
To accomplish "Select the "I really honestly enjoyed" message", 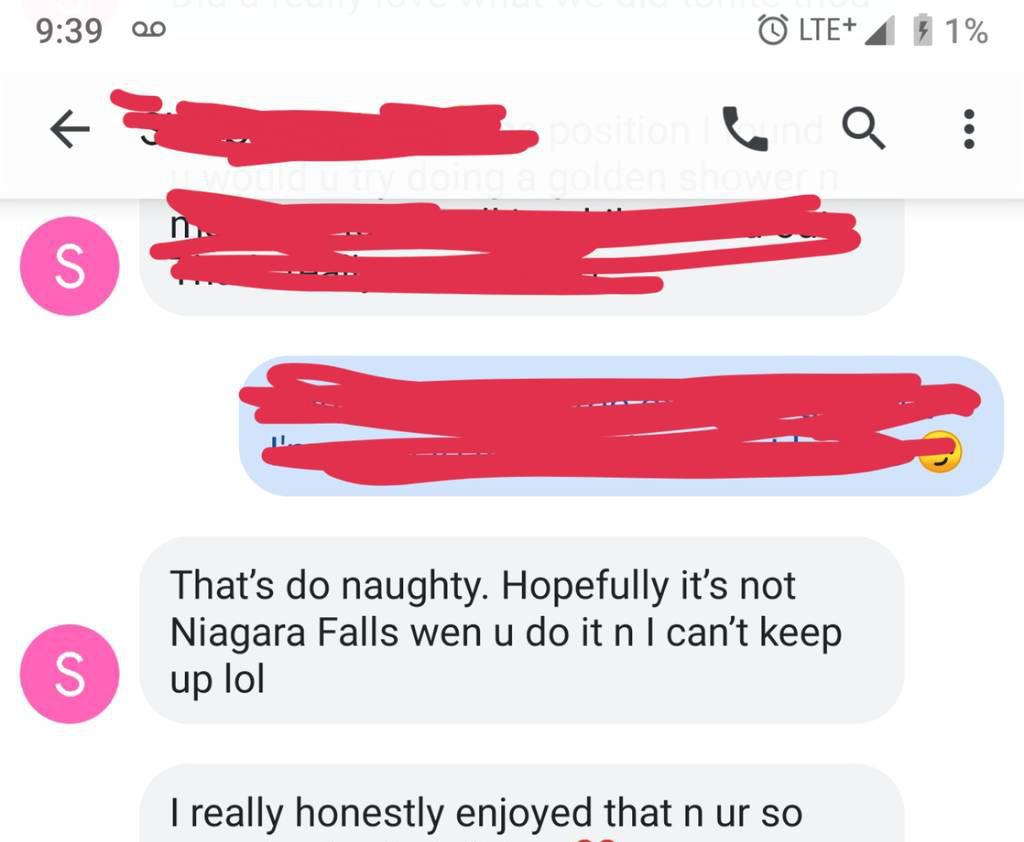I will [x=521, y=803].
